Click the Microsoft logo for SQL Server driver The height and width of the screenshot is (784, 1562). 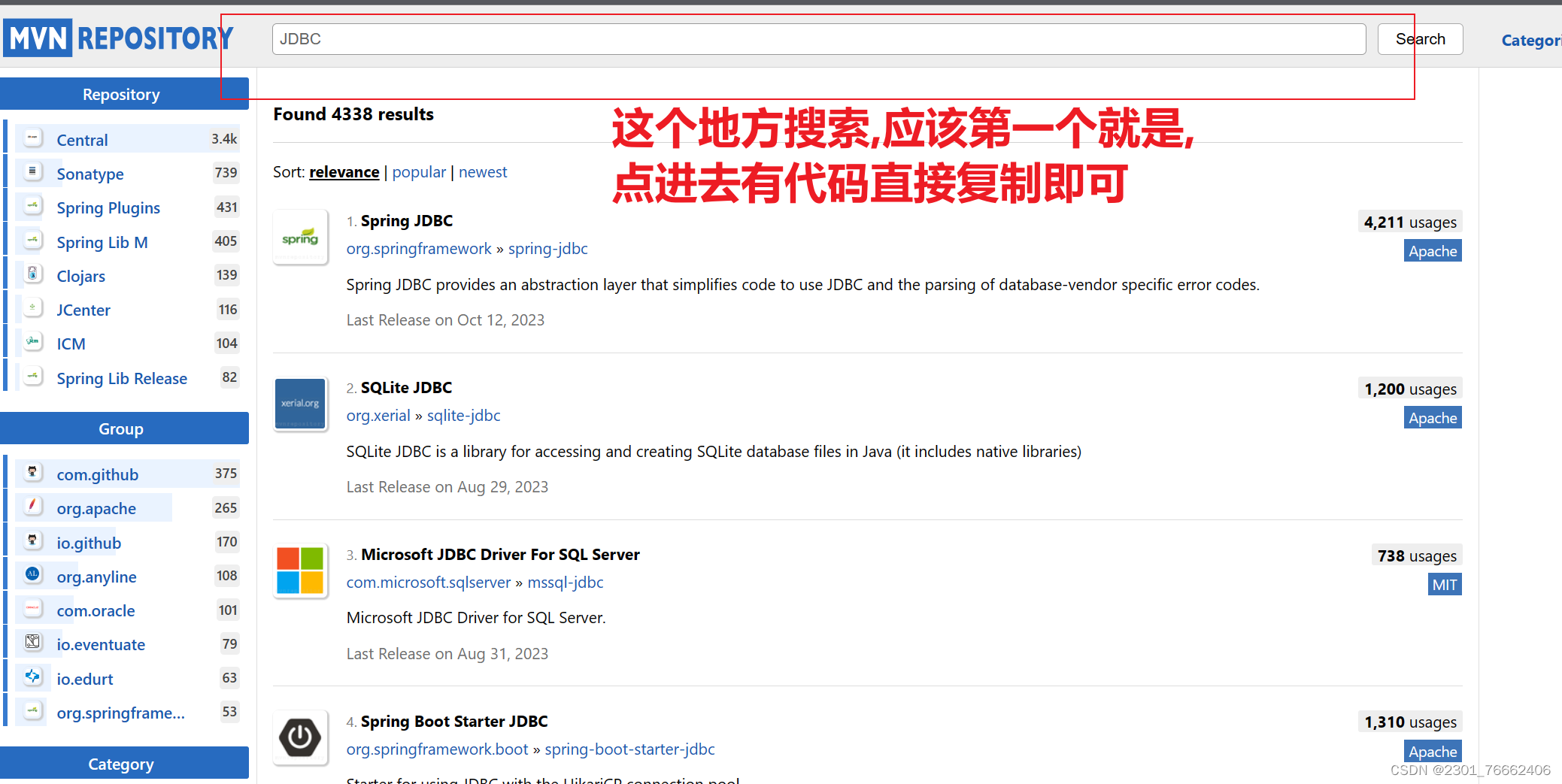(300, 571)
